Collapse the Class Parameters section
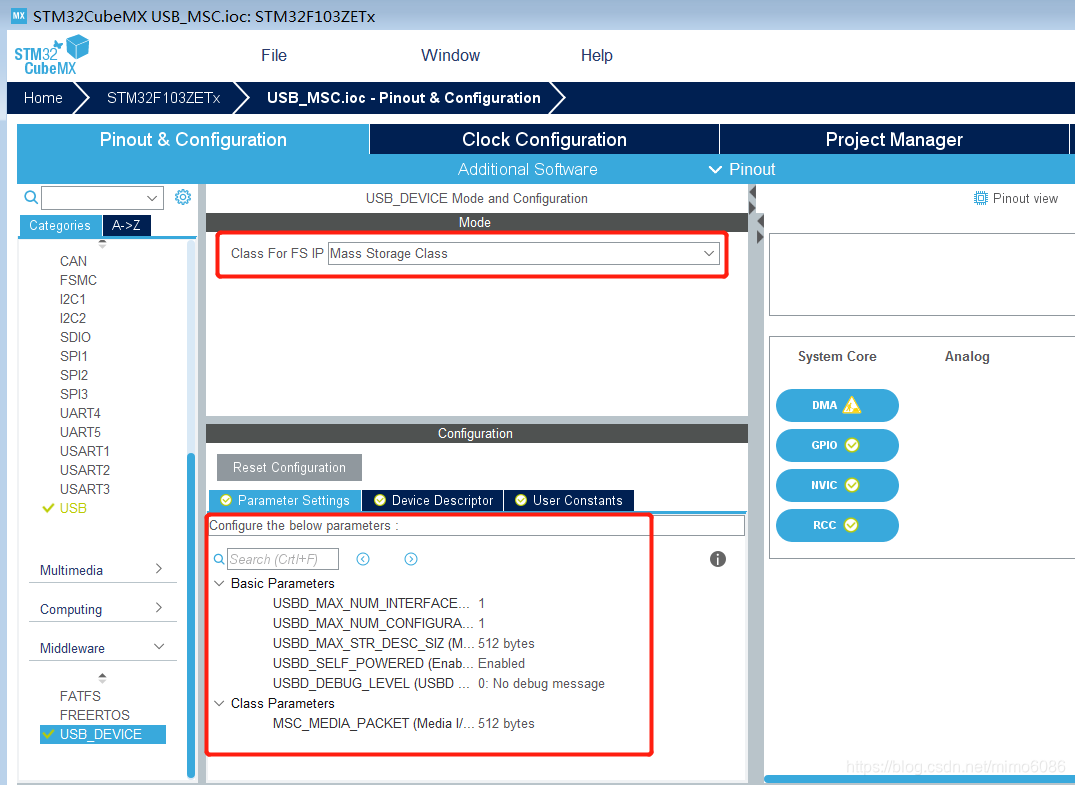Screen dimensions: 1075x785 pyautogui.click(x=219, y=703)
